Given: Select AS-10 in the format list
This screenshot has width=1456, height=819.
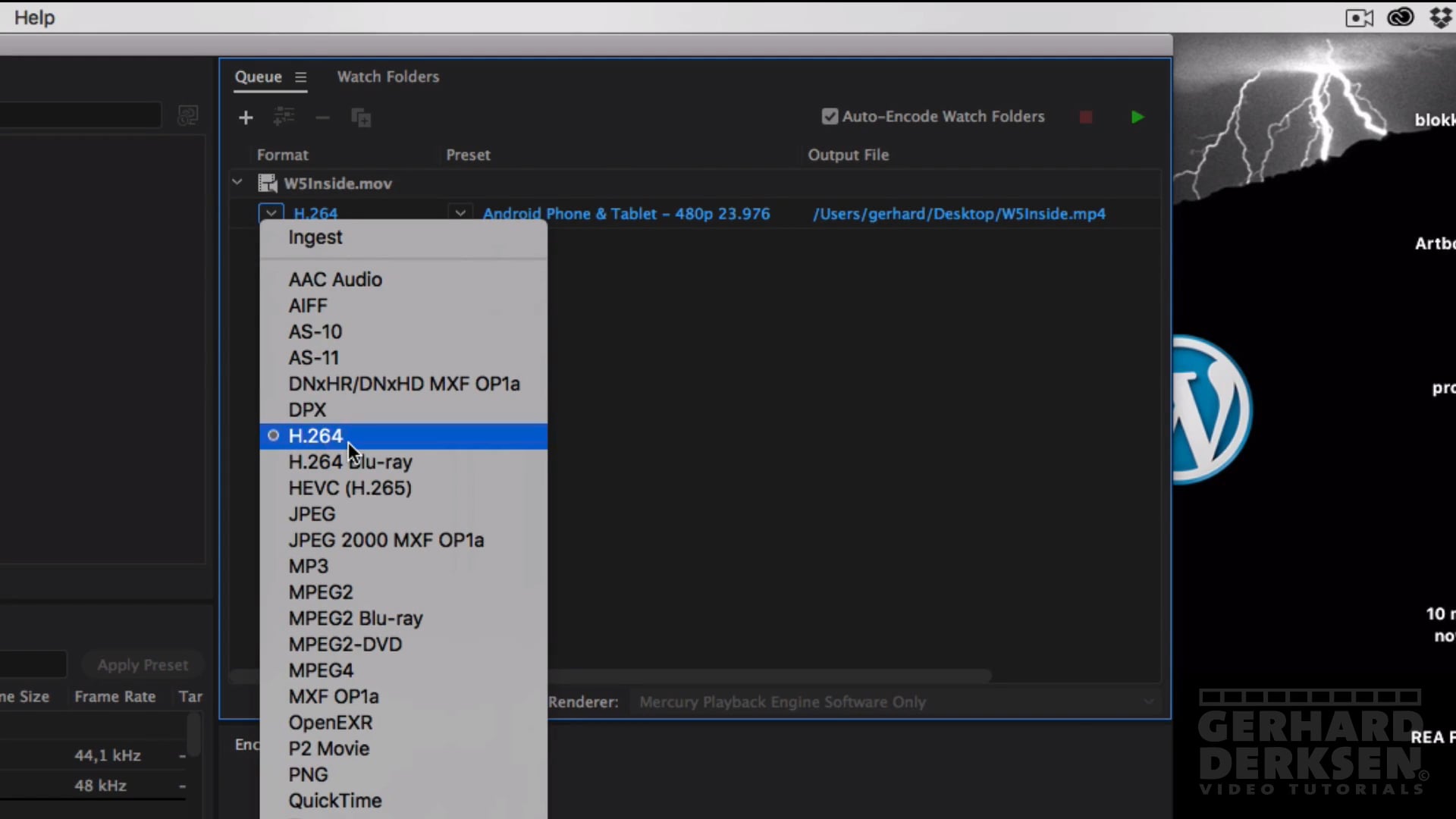Looking at the screenshot, I should (403, 331).
